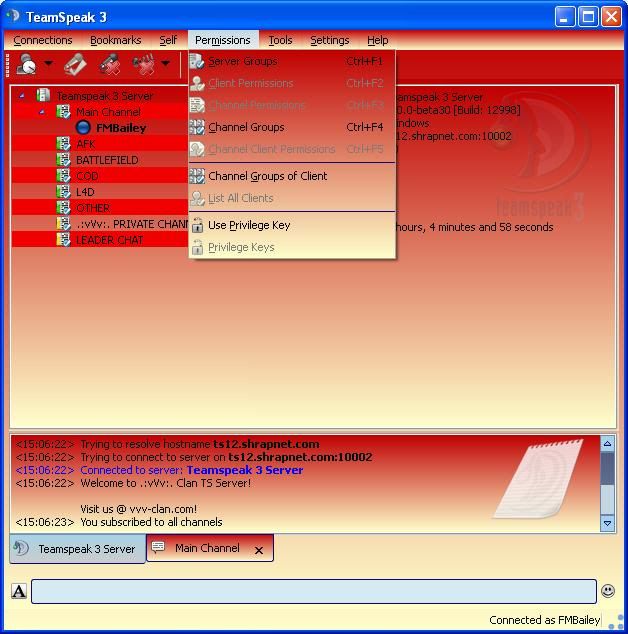Switch to the Teamspeak 3 Server chat tab

pyautogui.click(x=78, y=549)
